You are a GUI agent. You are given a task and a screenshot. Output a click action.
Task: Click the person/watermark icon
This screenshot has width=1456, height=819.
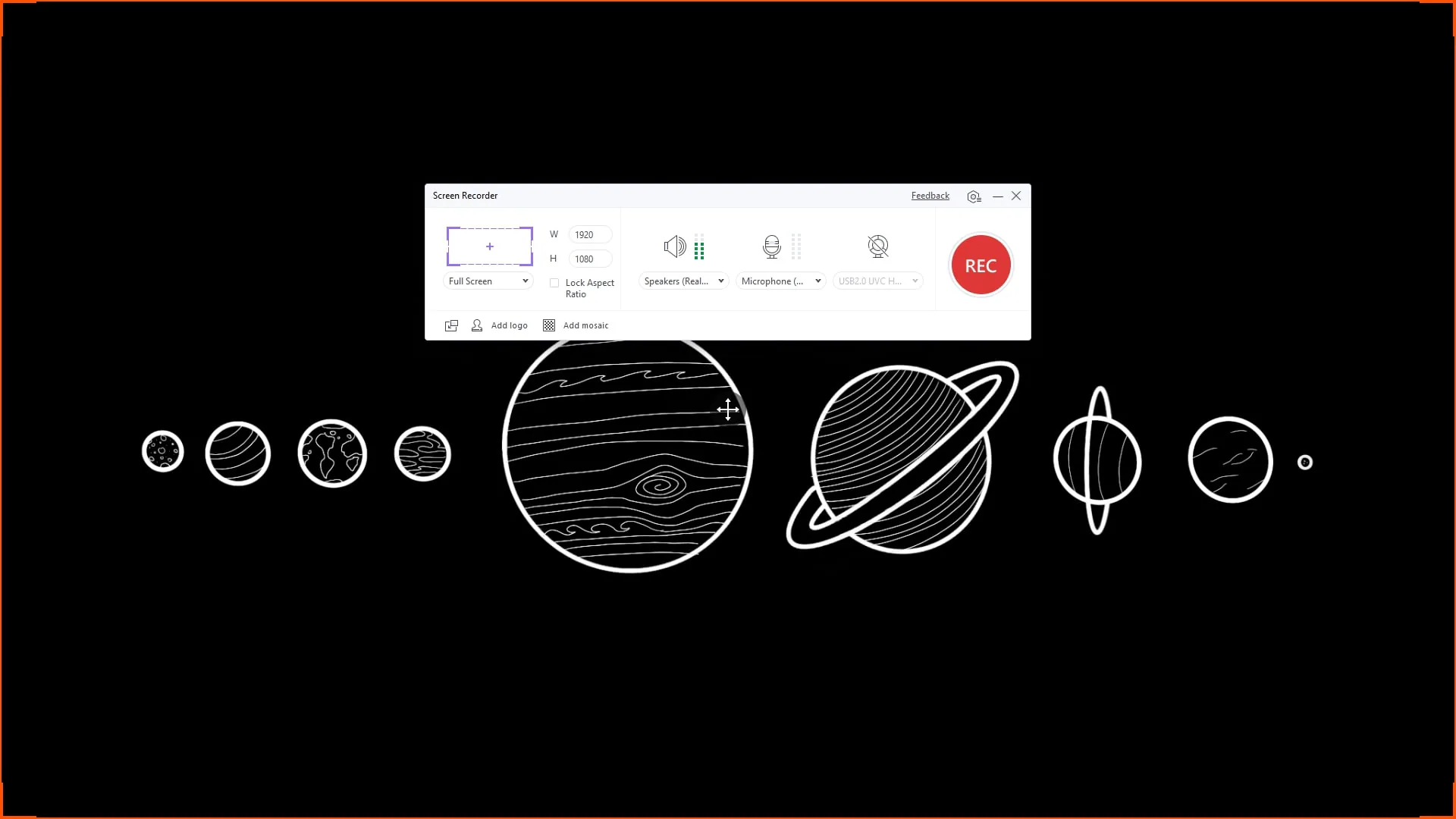pyautogui.click(x=477, y=324)
